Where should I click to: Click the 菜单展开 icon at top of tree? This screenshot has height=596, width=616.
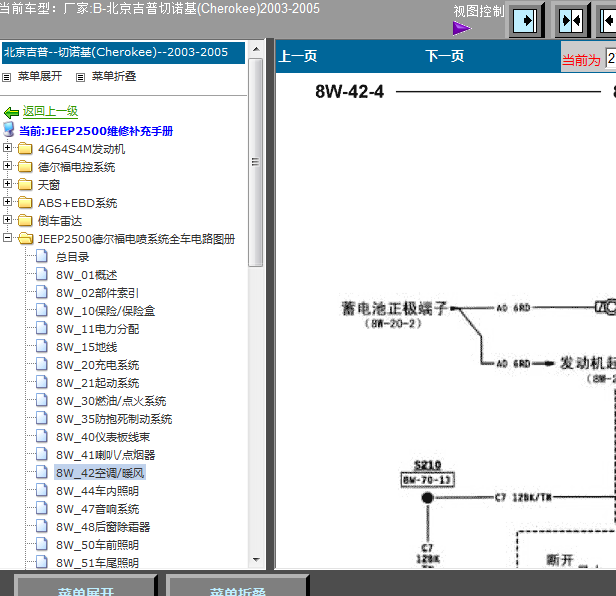coord(6,77)
